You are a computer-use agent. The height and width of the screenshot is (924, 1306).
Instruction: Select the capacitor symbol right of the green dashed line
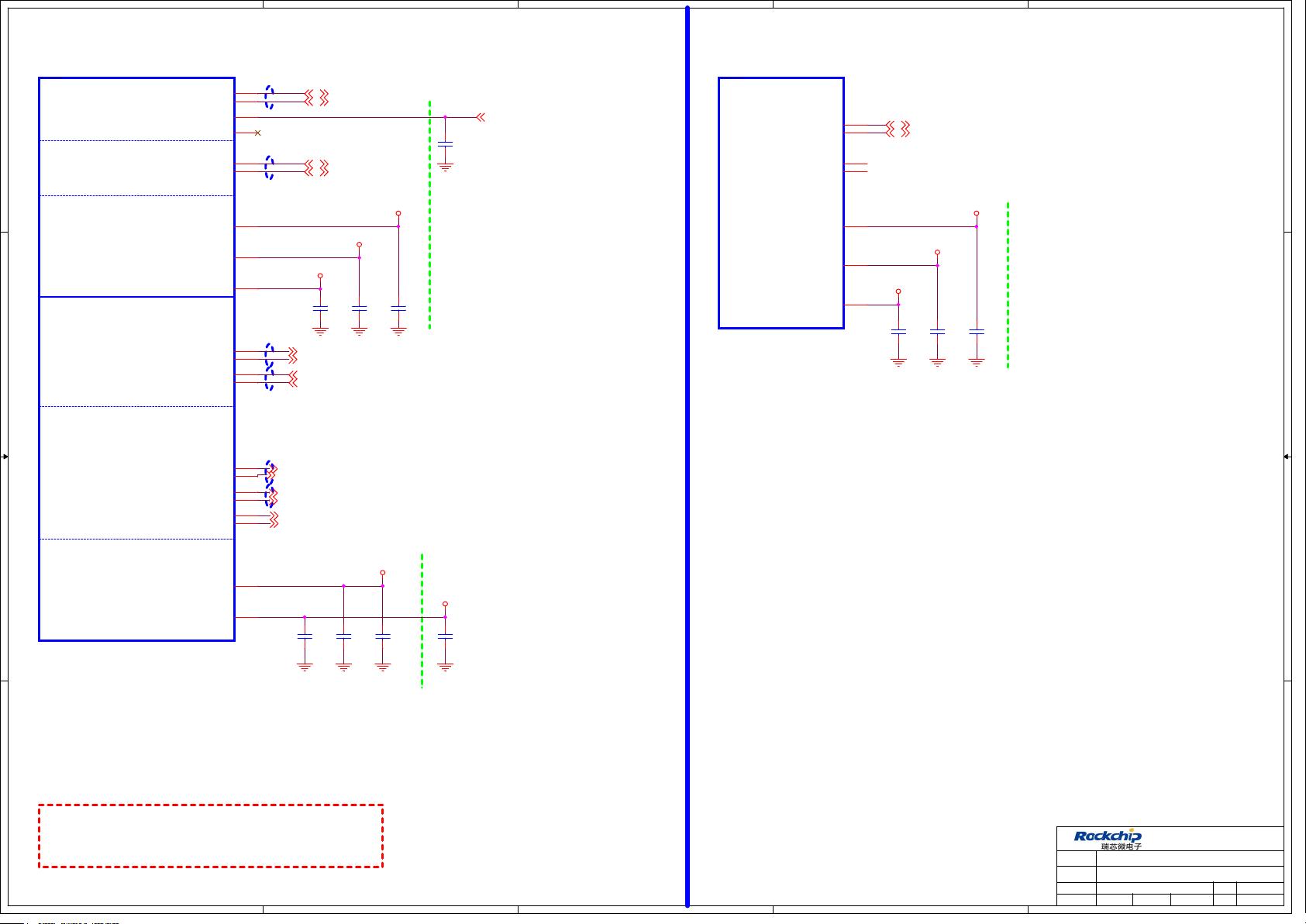point(445,146)
